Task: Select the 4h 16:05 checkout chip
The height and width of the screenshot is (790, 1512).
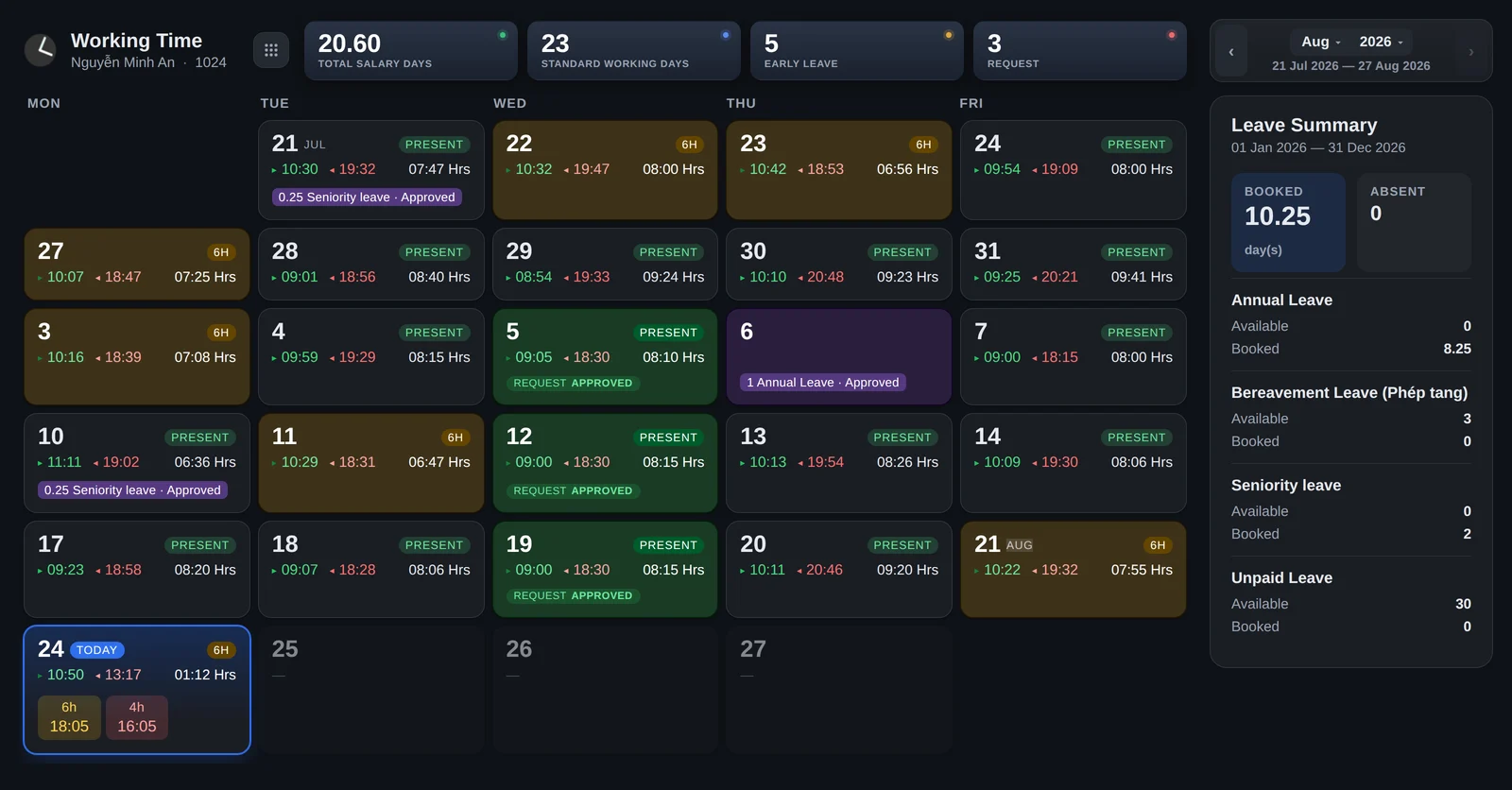Action: click(x=137, y=717)
